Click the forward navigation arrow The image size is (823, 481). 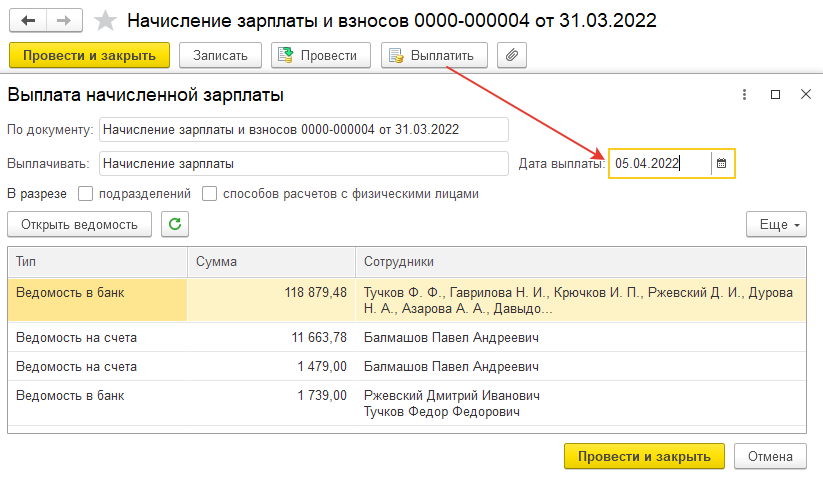pyautogui.click(x=64, y=20)
